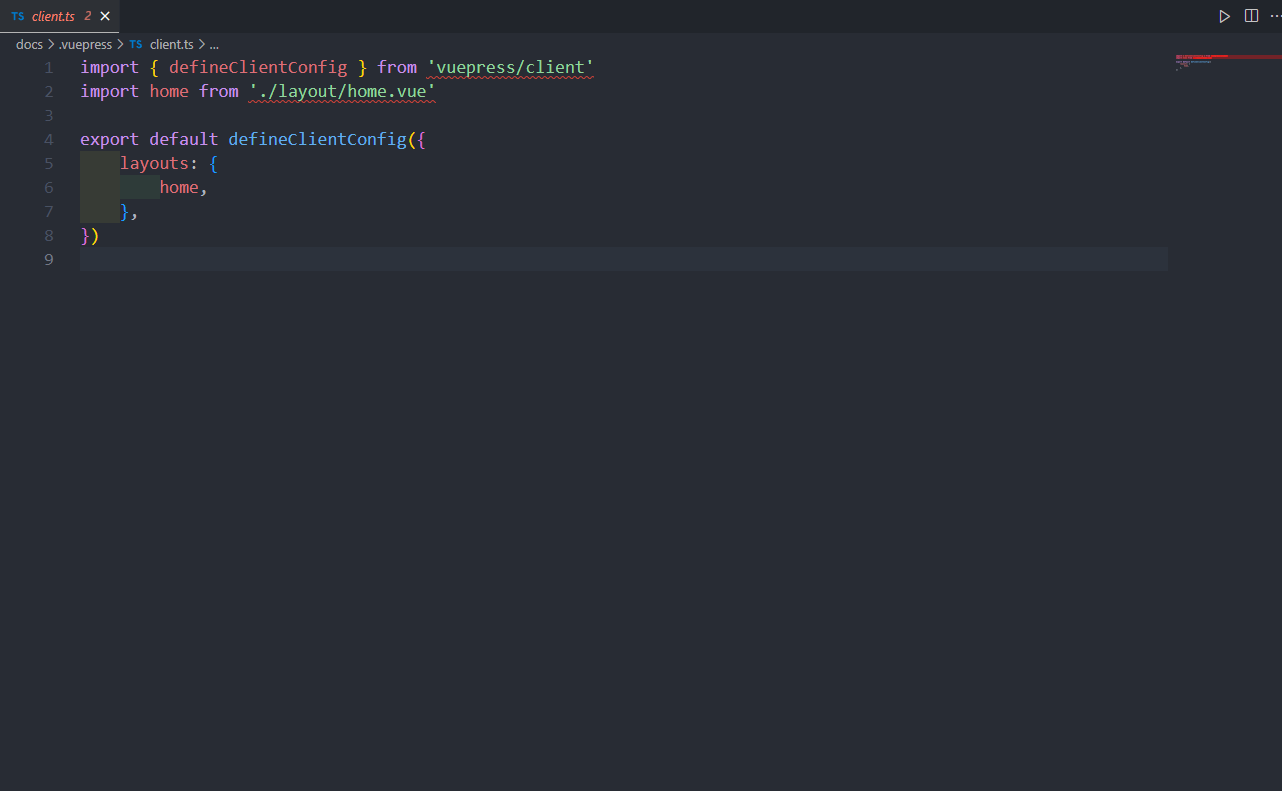Screen dimensions: 1282x791
Task: Click 'home' identifier in second import line
Action: (x=169, y=91)
